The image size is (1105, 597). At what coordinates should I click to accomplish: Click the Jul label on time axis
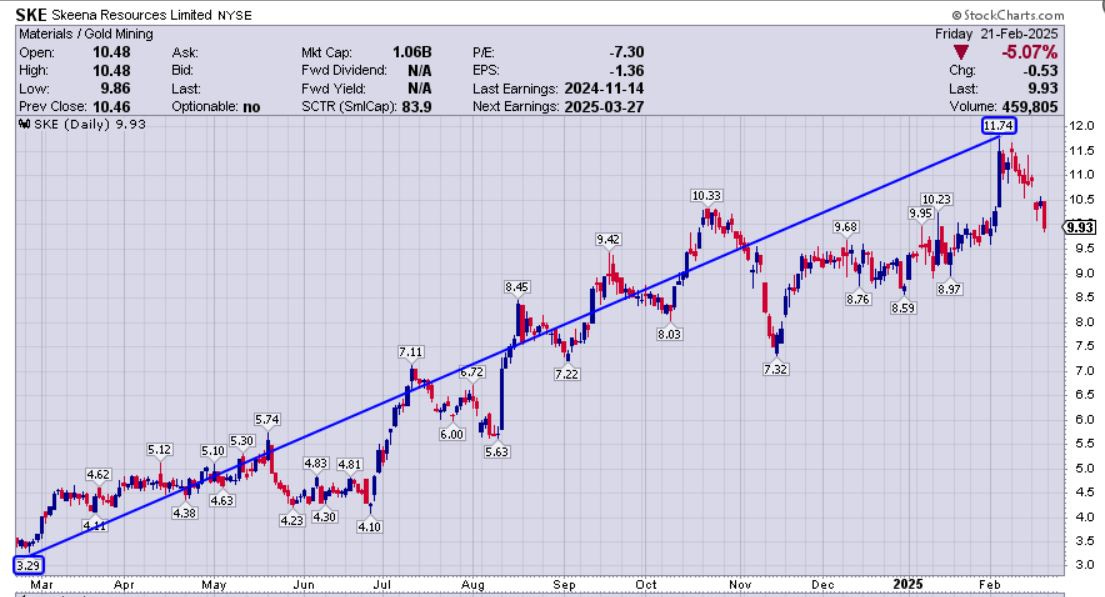(x=382, y=585)
